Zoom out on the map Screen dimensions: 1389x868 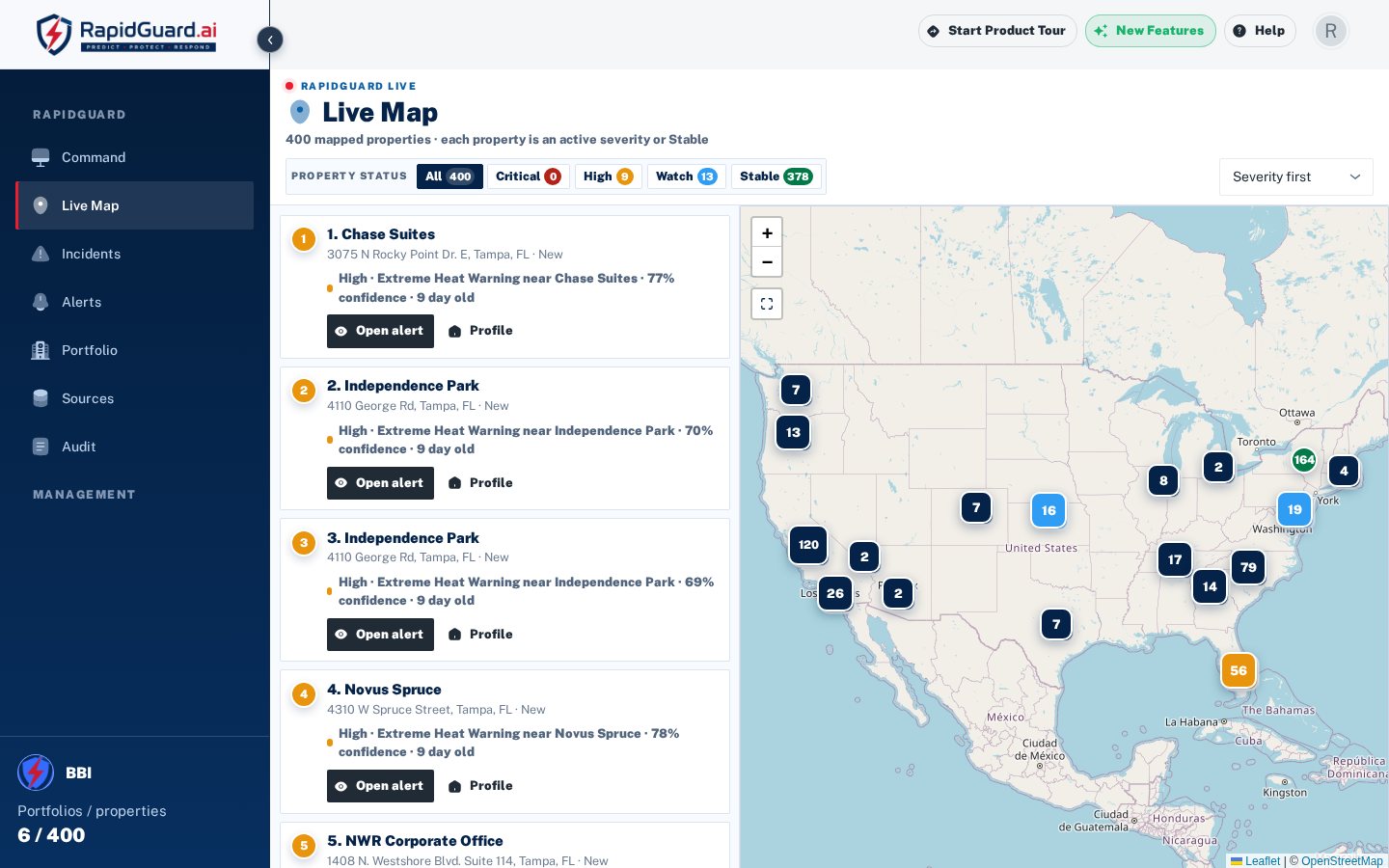(767, 261)
